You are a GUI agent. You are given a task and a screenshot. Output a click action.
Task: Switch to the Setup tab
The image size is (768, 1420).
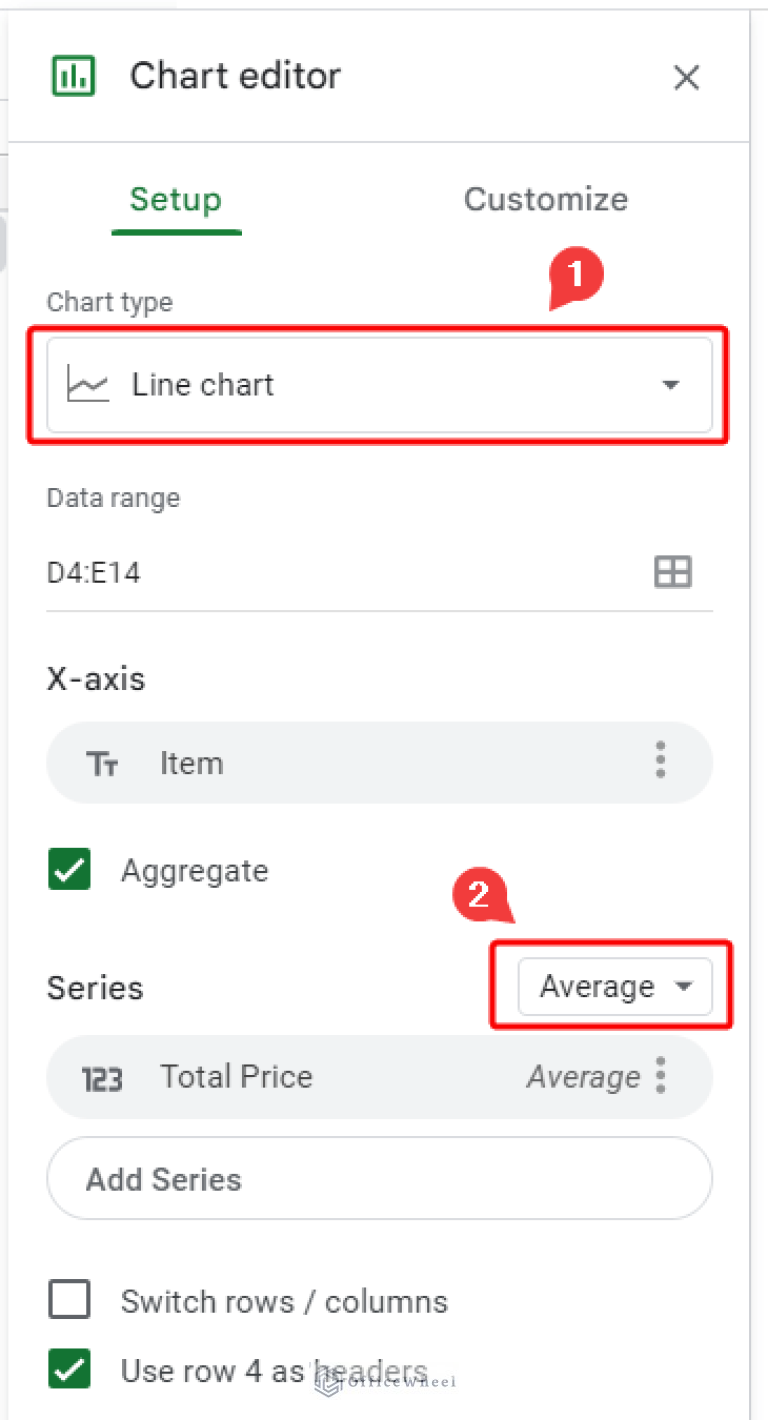click(x=175, y=199)
